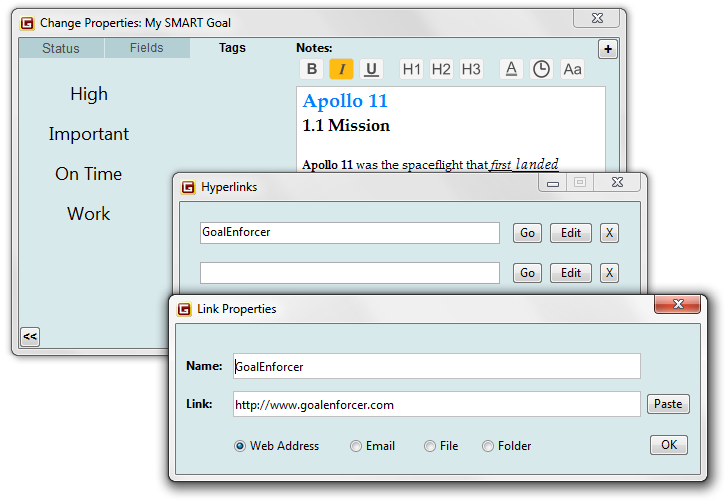Edit the GoalEnforcer hyperlink
This screenshot has height=503, width=727.
[571, 233]
